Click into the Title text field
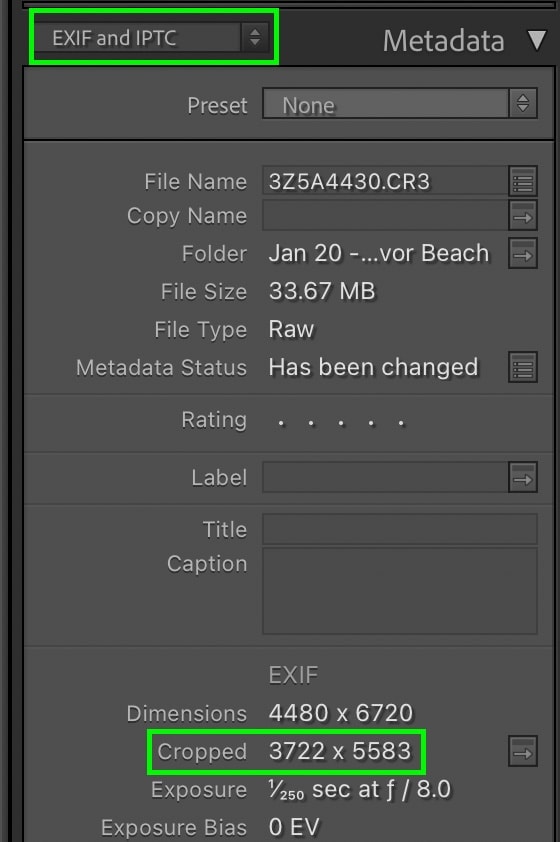 tap(399, 529)
